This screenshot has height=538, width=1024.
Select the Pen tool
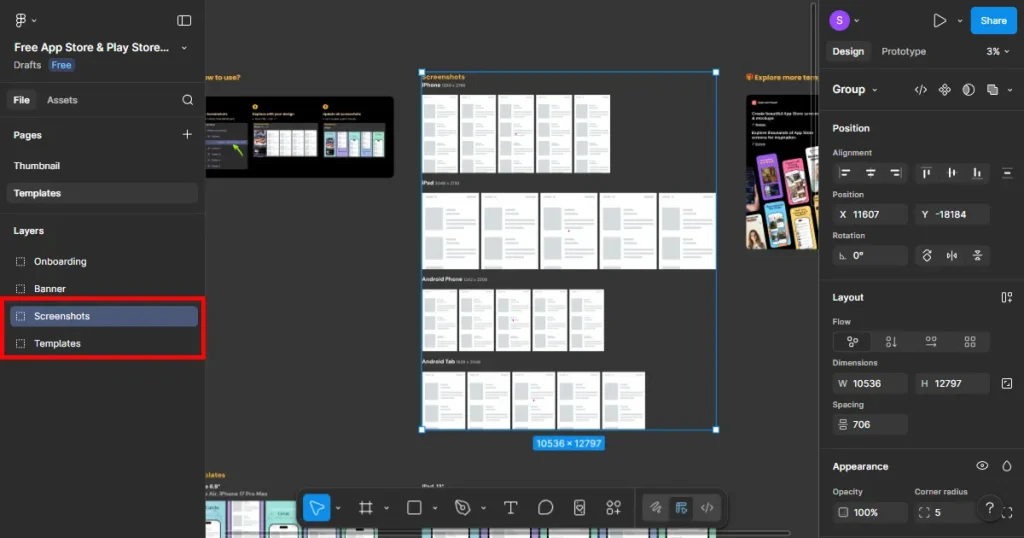tap(462, 508)
